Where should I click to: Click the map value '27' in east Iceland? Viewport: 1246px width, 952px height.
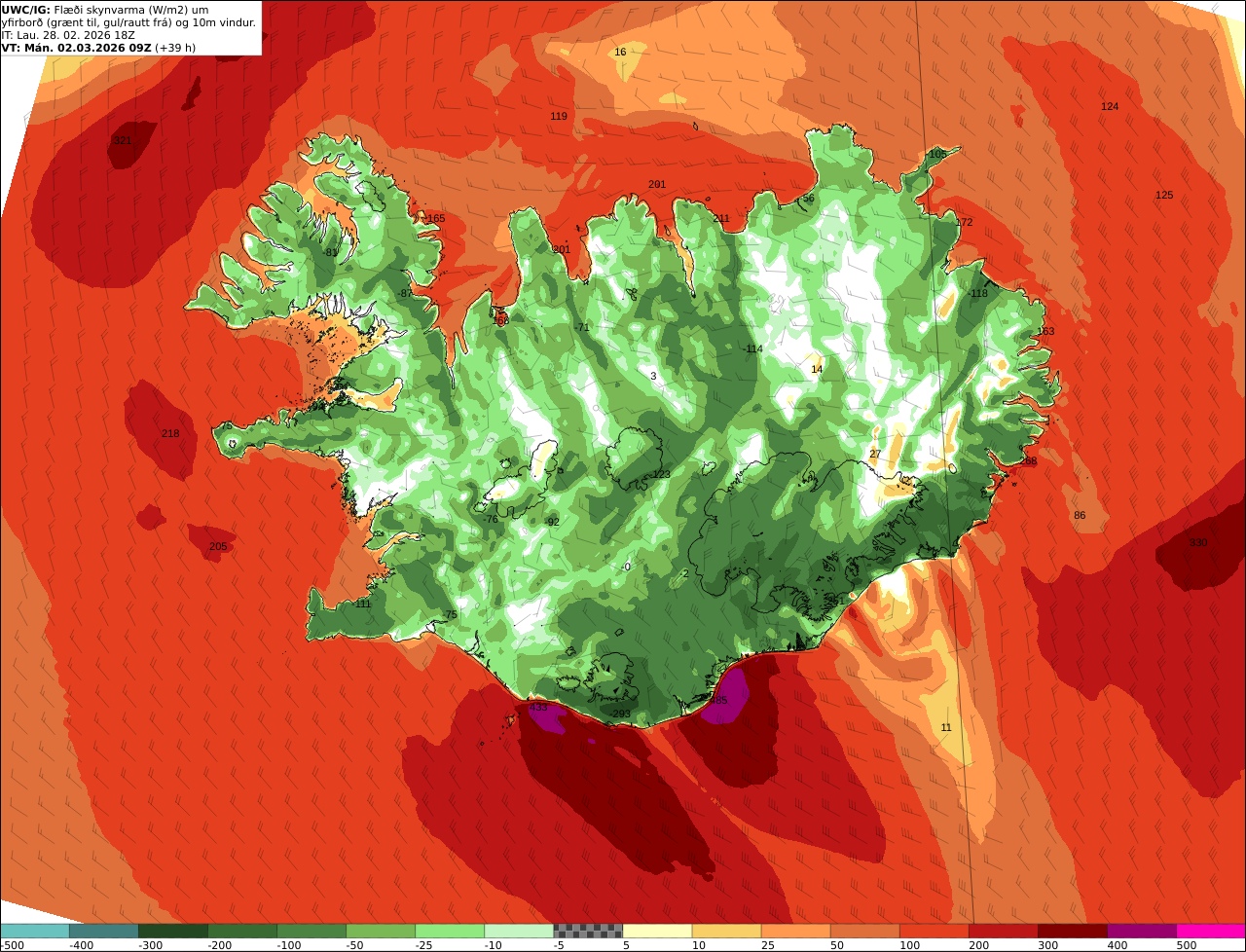[x=874, y=455]
